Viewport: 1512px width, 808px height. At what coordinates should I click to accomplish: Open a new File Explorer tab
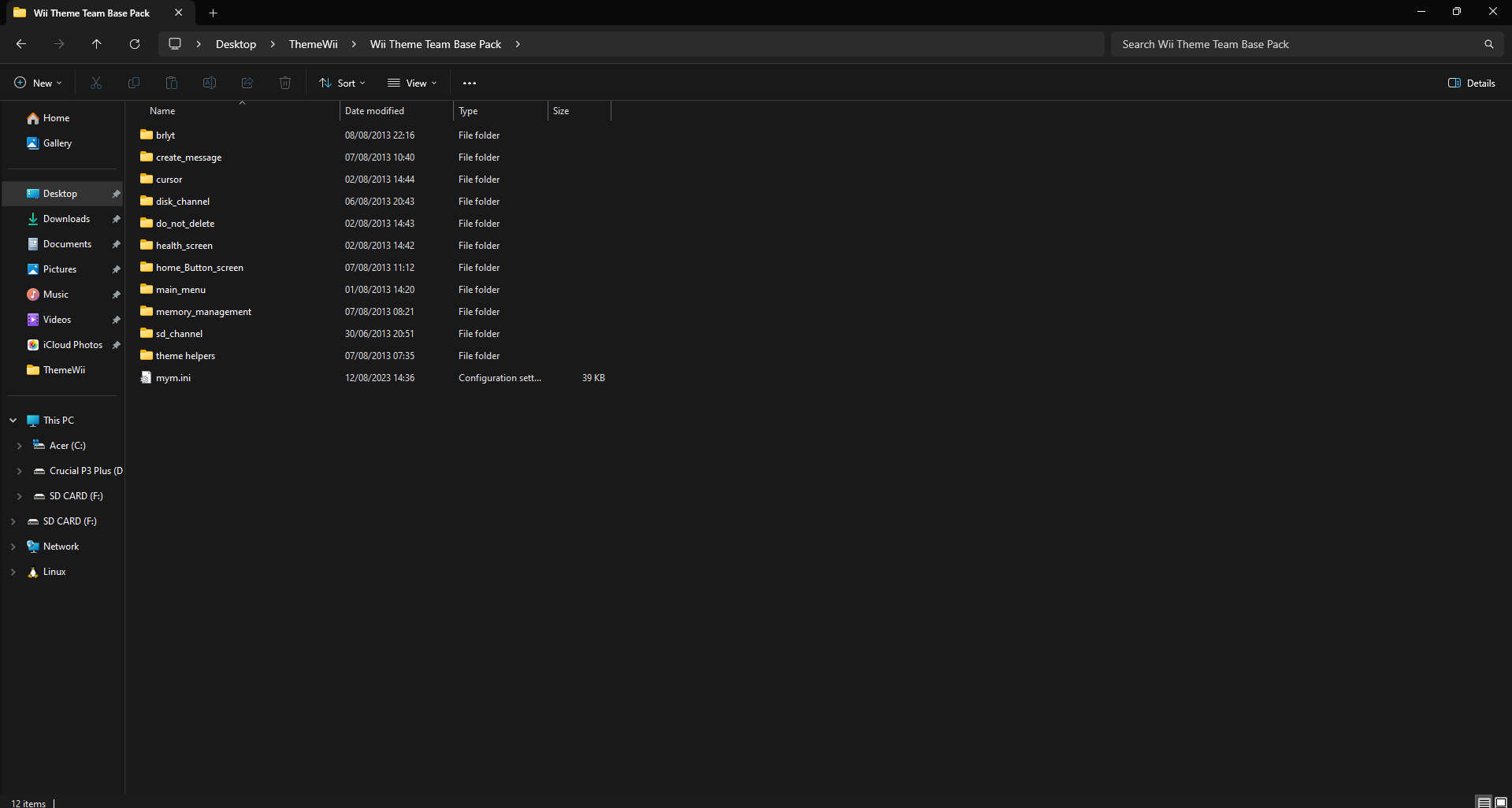[x=213, y=13]
